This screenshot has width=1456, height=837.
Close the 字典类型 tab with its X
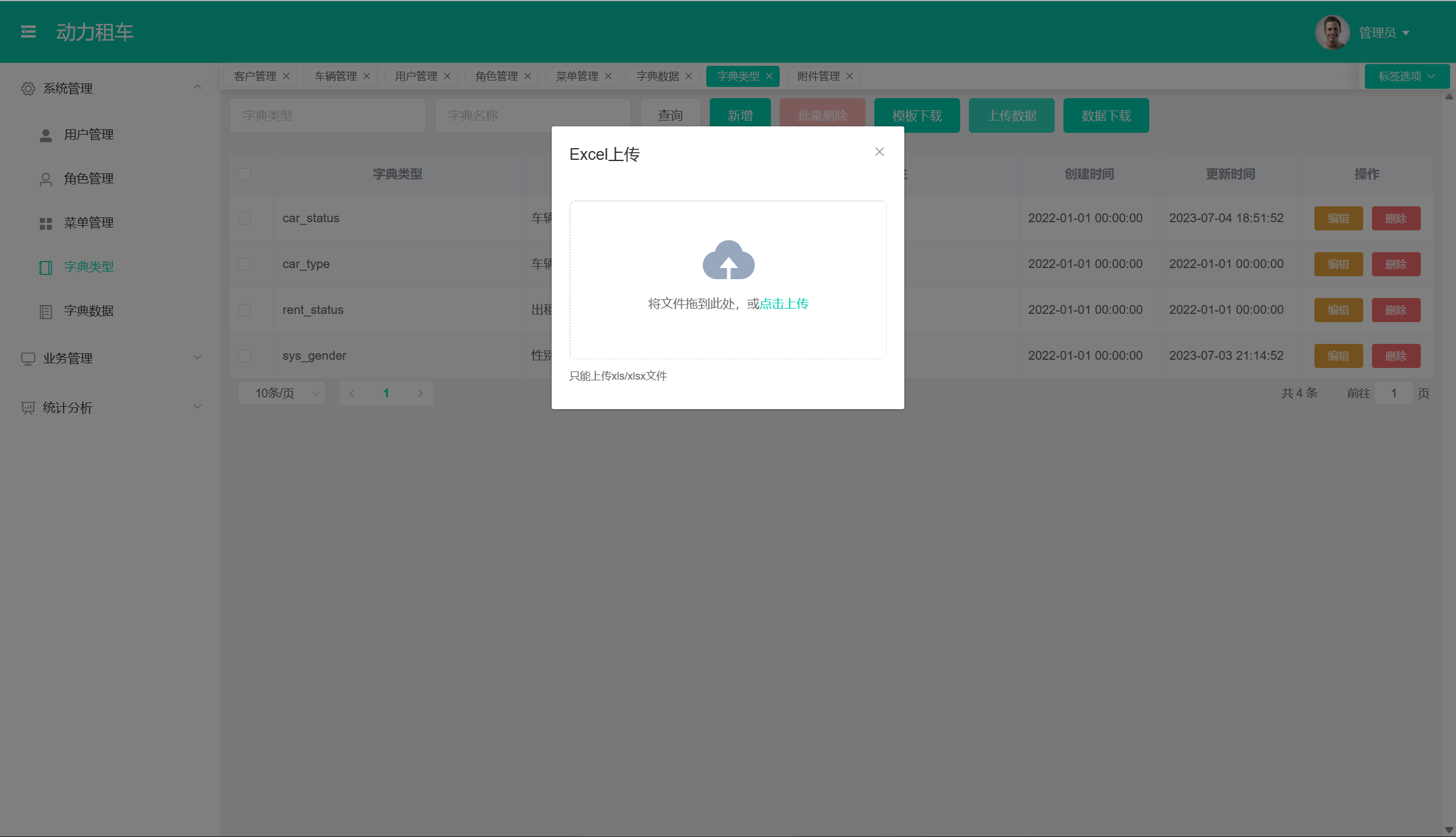pyautogui.click(x=769, y=76)
